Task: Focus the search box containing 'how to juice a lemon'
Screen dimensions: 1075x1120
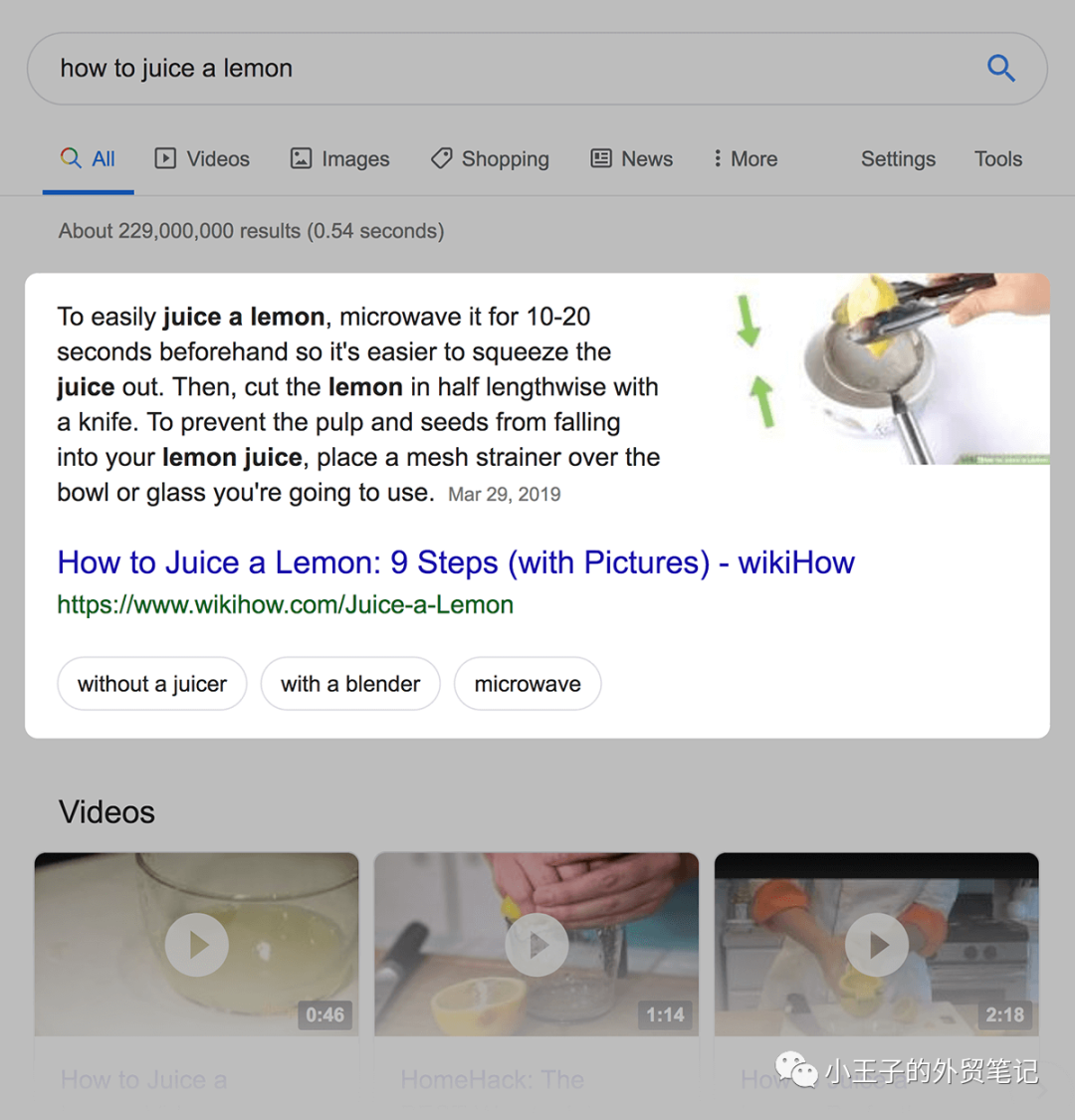Action: click(x=537, y=69)
